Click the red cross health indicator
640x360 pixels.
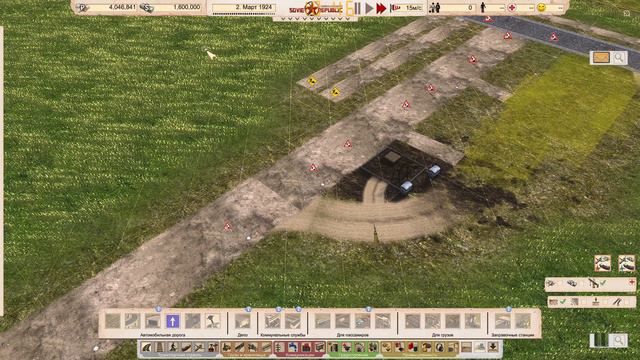tap(512, 8)
